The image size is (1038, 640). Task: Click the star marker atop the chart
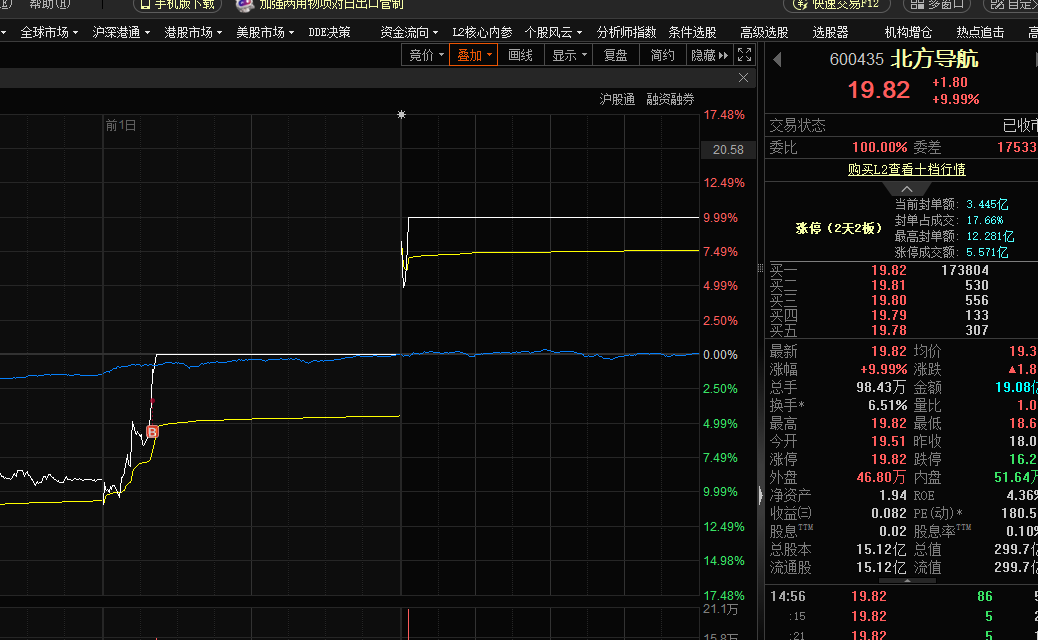click(401, 114)
